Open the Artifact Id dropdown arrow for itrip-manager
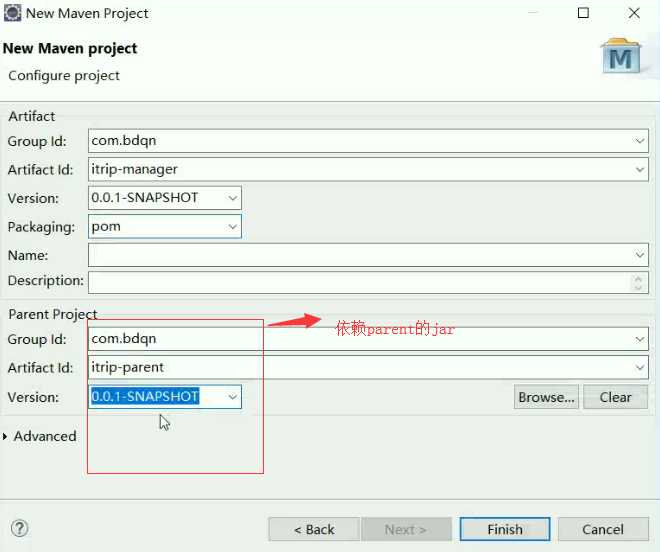The image size is (660, 552). pyautogui.click(x=639, y=170)
